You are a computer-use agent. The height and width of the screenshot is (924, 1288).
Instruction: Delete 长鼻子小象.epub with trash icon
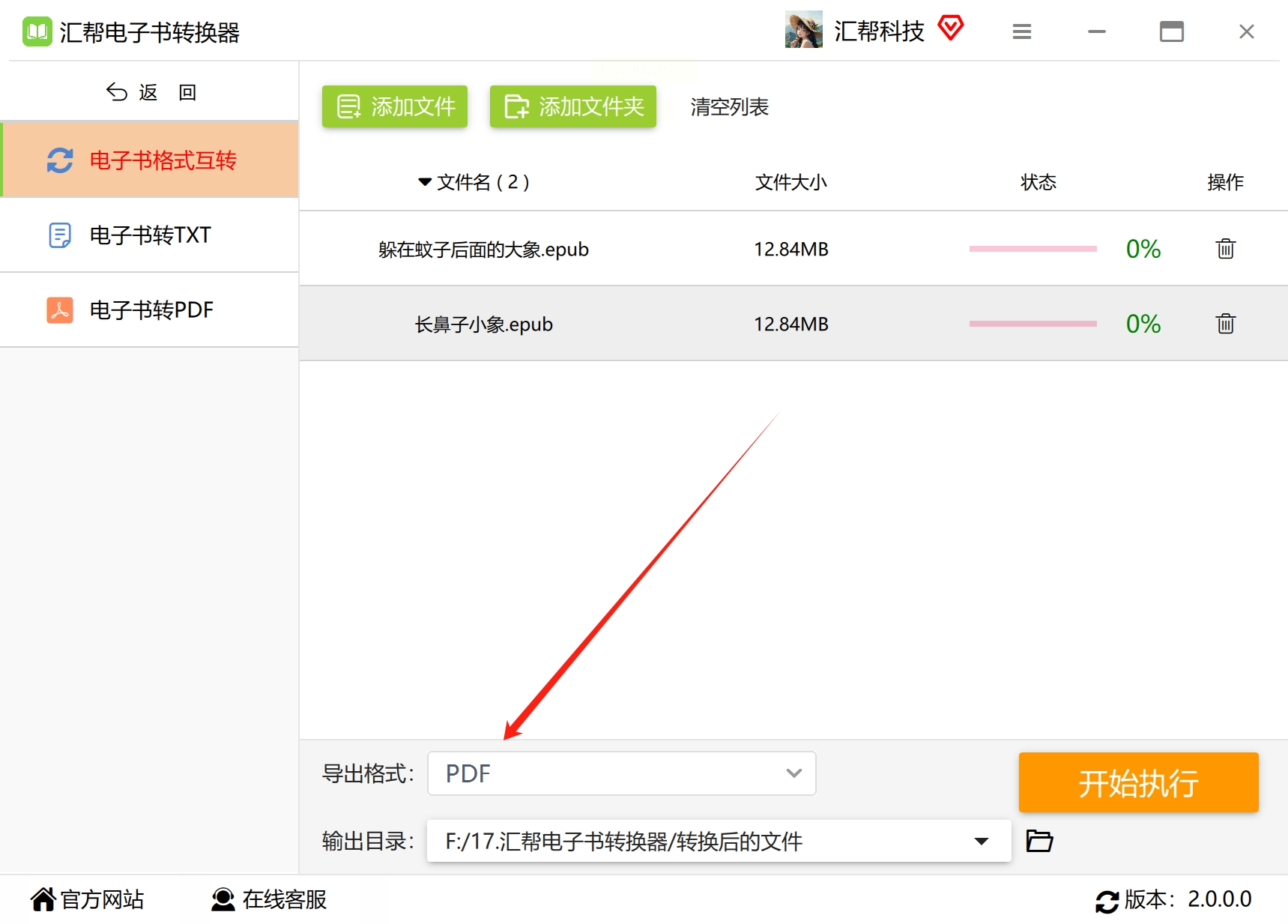1225,324
